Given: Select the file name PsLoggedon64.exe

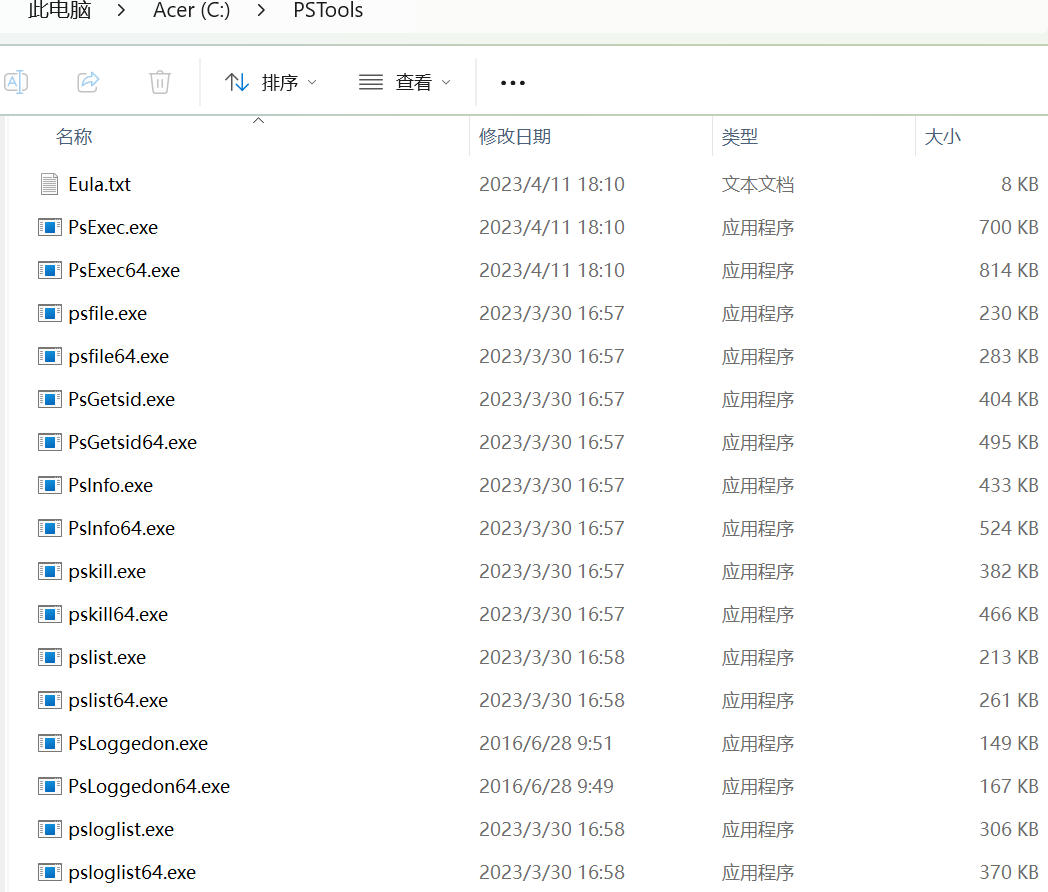Looking at the screenshot, I should pos(149,786).
